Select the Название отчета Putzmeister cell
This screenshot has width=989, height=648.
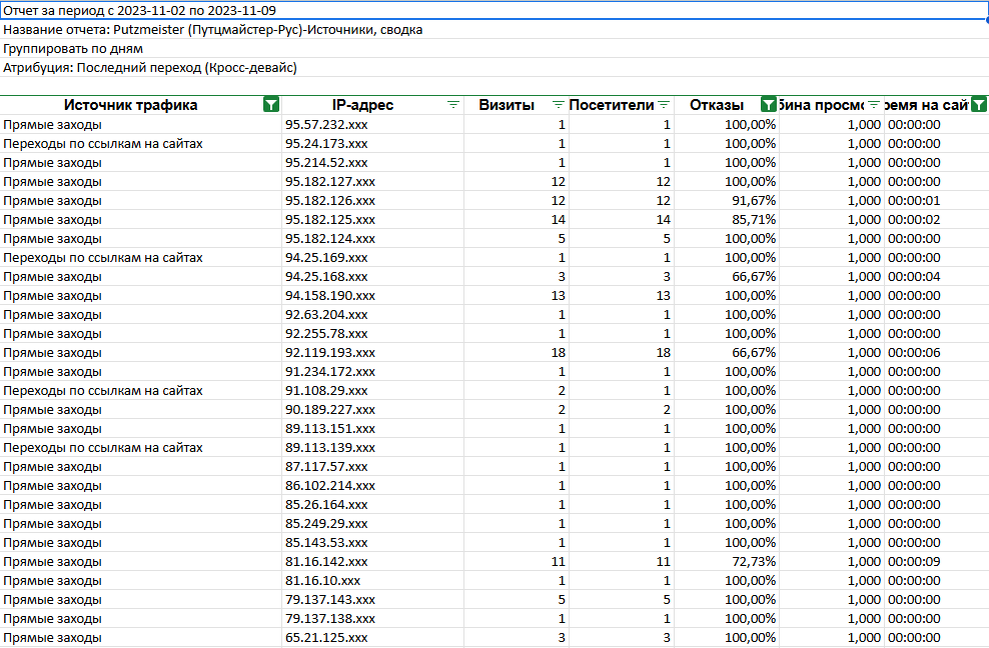(494, 30)
